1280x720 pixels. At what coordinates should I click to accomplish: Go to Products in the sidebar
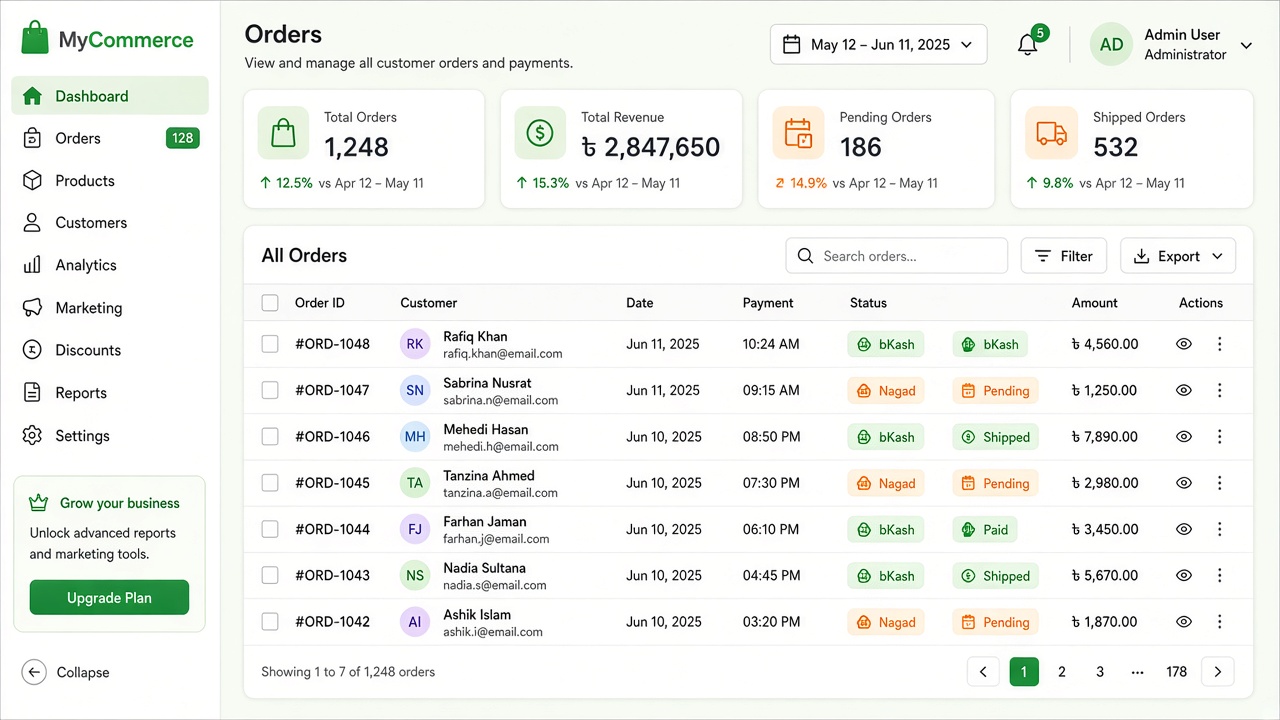tap(110, 181)
